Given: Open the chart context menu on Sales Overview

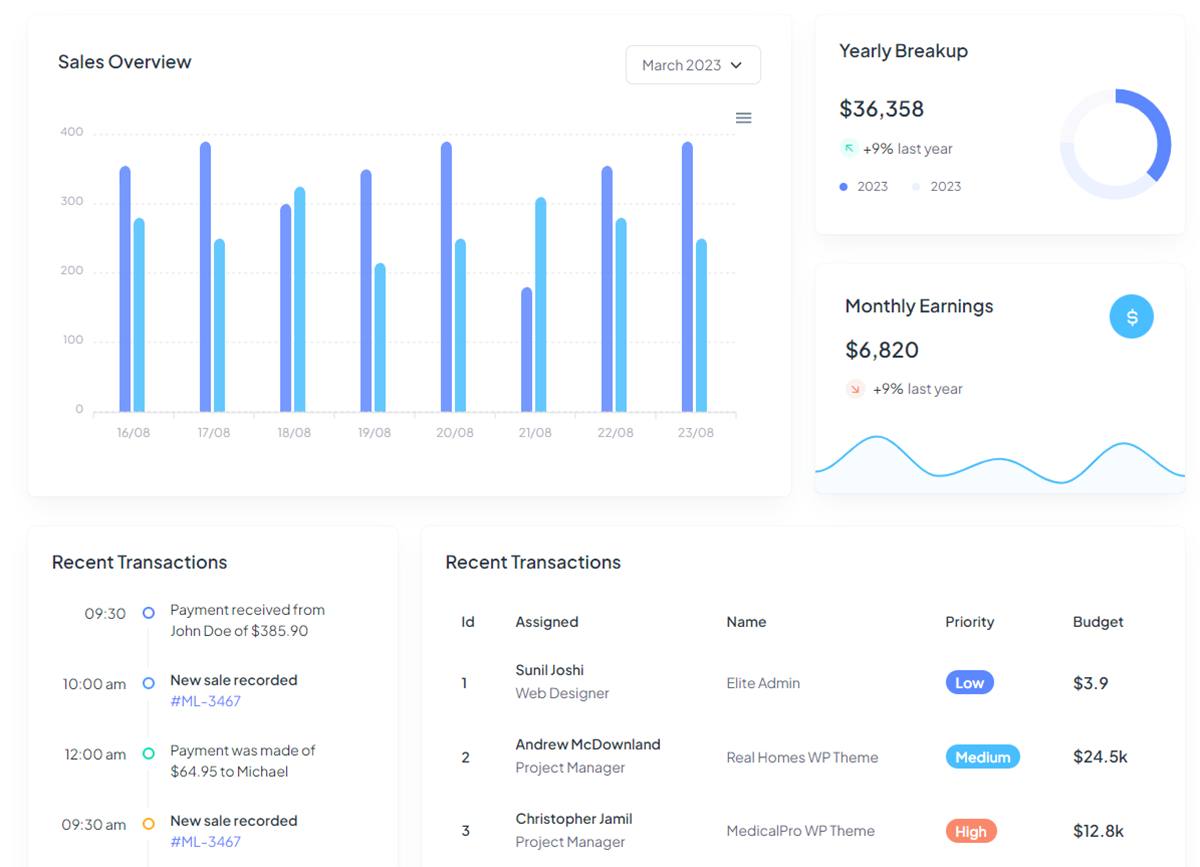Looking at the screenshot, I should click(743, 117).
